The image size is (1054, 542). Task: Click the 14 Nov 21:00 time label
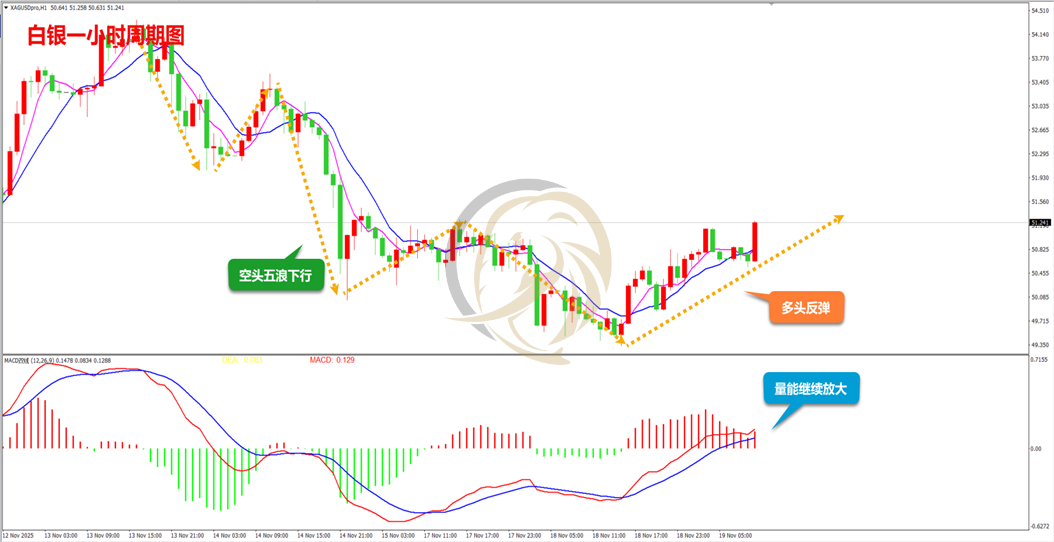click(354, 536)
